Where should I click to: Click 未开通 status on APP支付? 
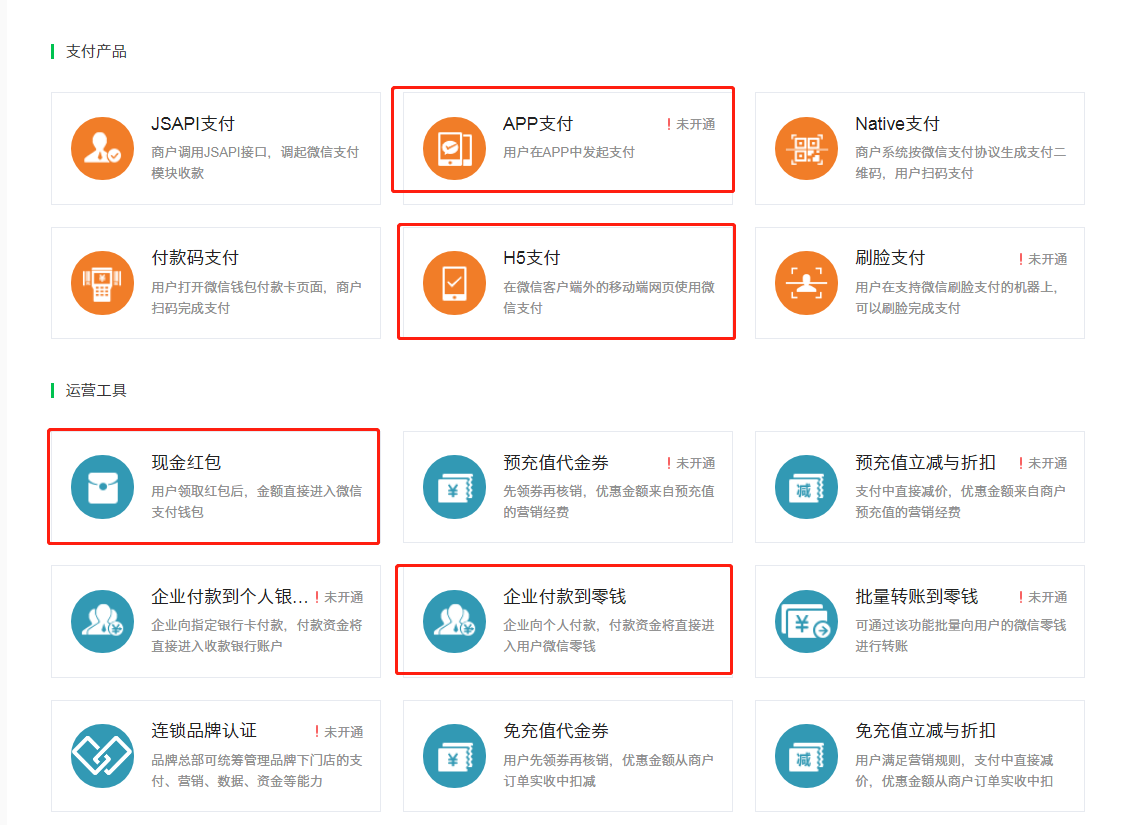(x=691, y=125)
